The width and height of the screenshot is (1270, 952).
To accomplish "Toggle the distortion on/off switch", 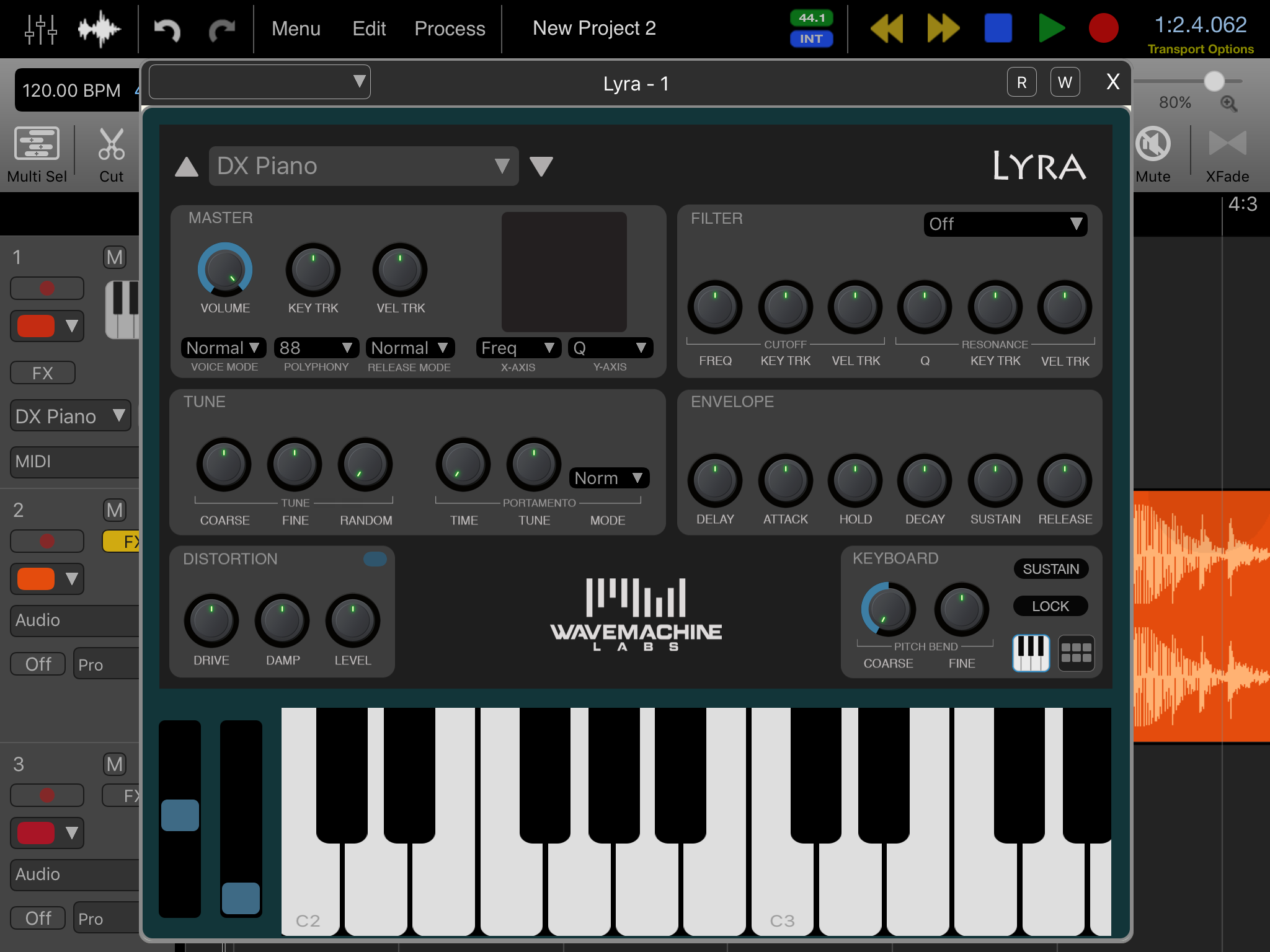I will 375,559.
